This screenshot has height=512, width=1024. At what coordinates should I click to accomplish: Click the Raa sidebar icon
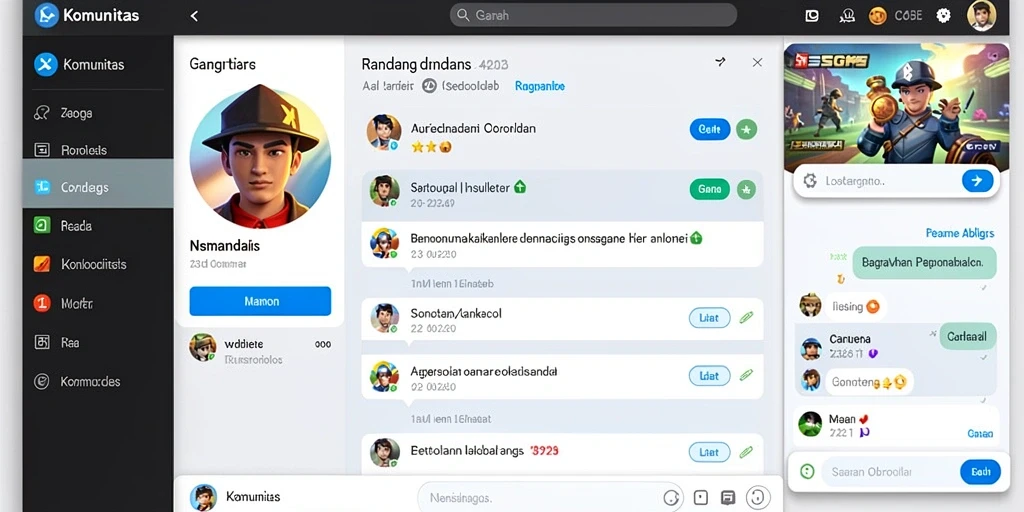point(42,342)
